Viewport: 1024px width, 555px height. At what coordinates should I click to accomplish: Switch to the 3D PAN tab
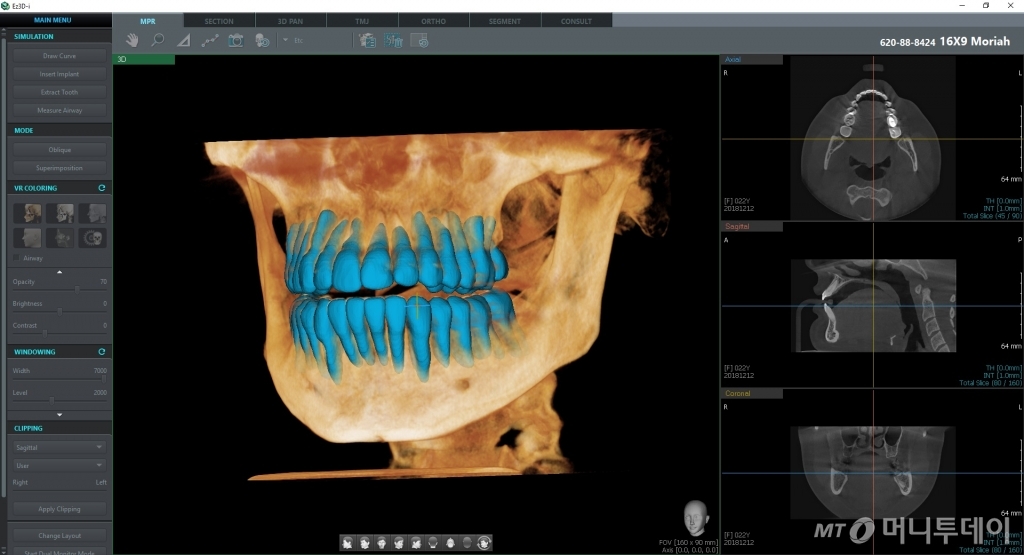[291, 21]
